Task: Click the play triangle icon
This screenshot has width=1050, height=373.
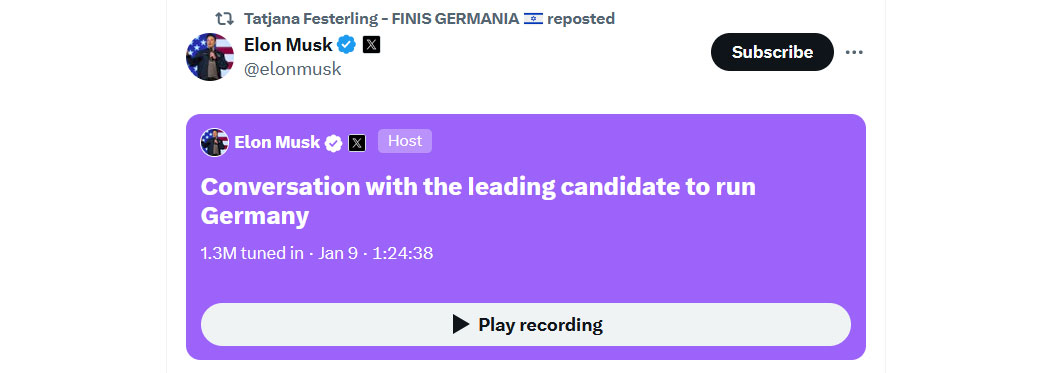Action: [461, 325]
